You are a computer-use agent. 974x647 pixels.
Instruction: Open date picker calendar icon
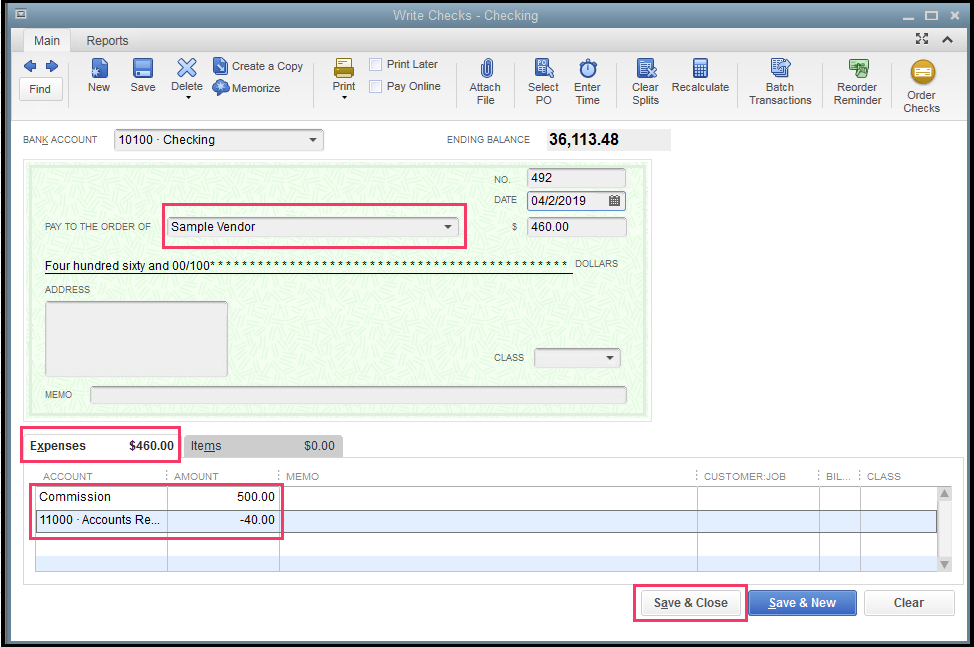coord(614,201)
